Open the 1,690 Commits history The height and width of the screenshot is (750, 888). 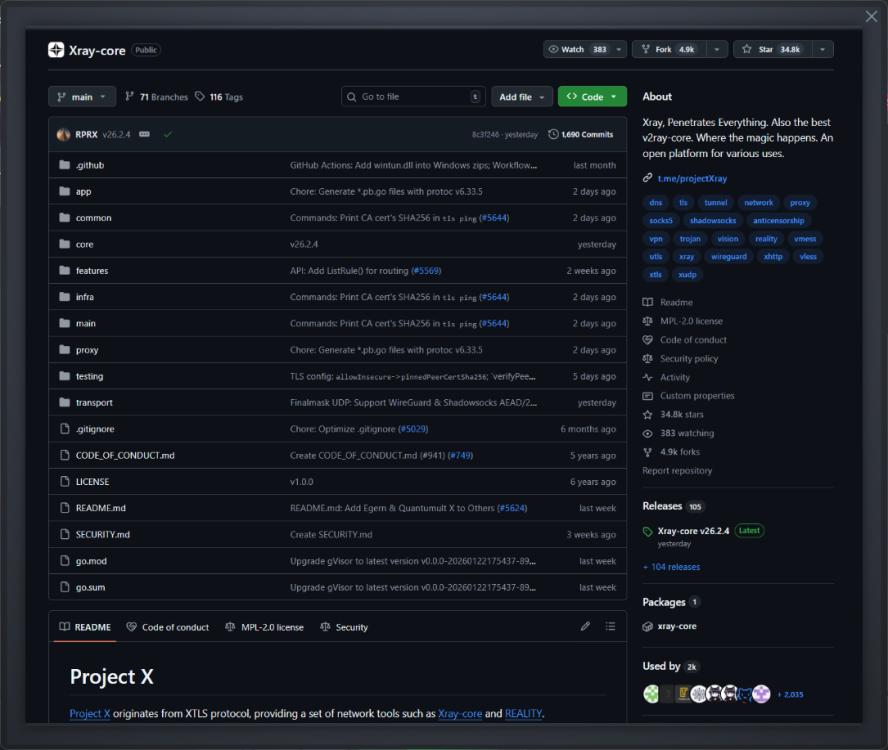580,134
